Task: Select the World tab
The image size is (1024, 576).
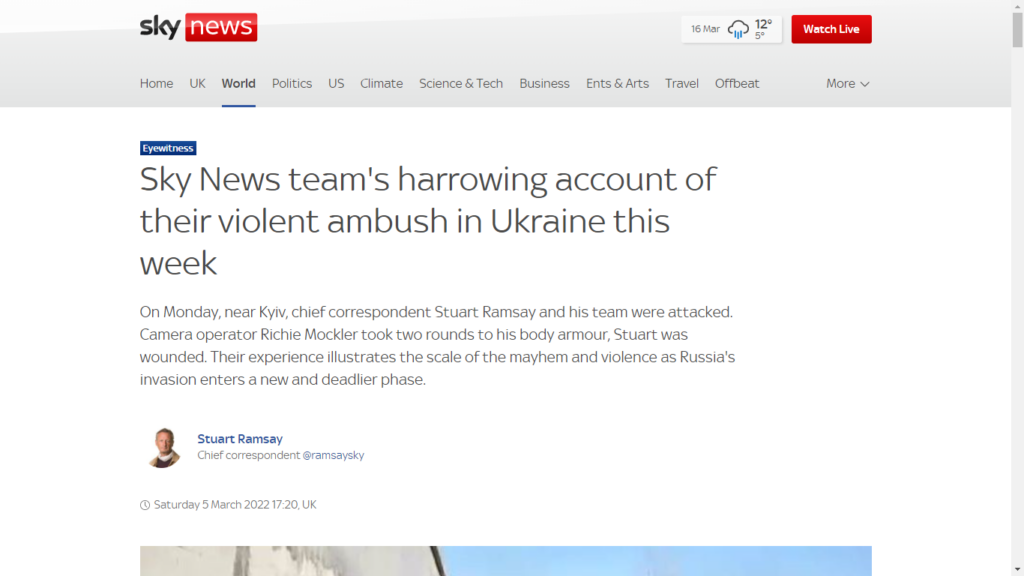Action: coord(238,84)
